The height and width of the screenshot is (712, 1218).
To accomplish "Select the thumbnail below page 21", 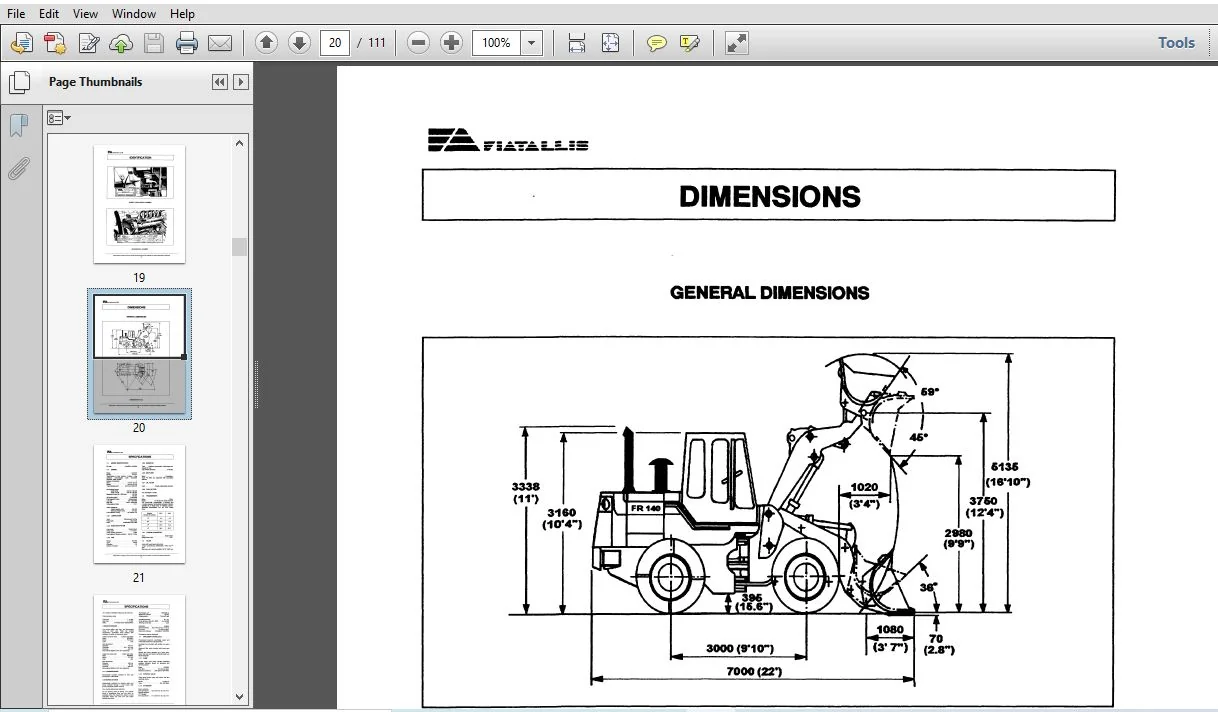I will tap(139, 650).
